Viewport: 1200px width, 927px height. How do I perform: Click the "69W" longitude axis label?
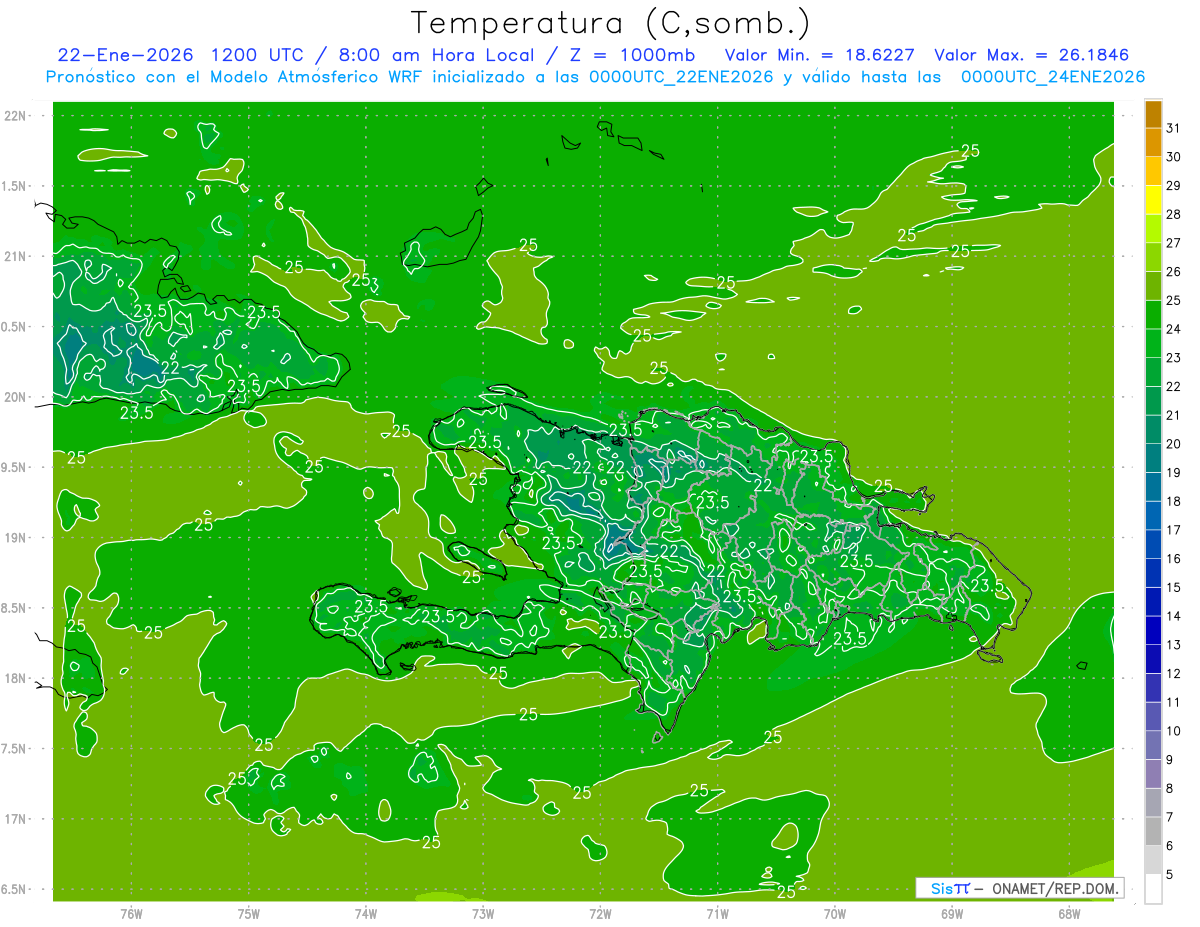pyautogui.click(x=952, y=913)
